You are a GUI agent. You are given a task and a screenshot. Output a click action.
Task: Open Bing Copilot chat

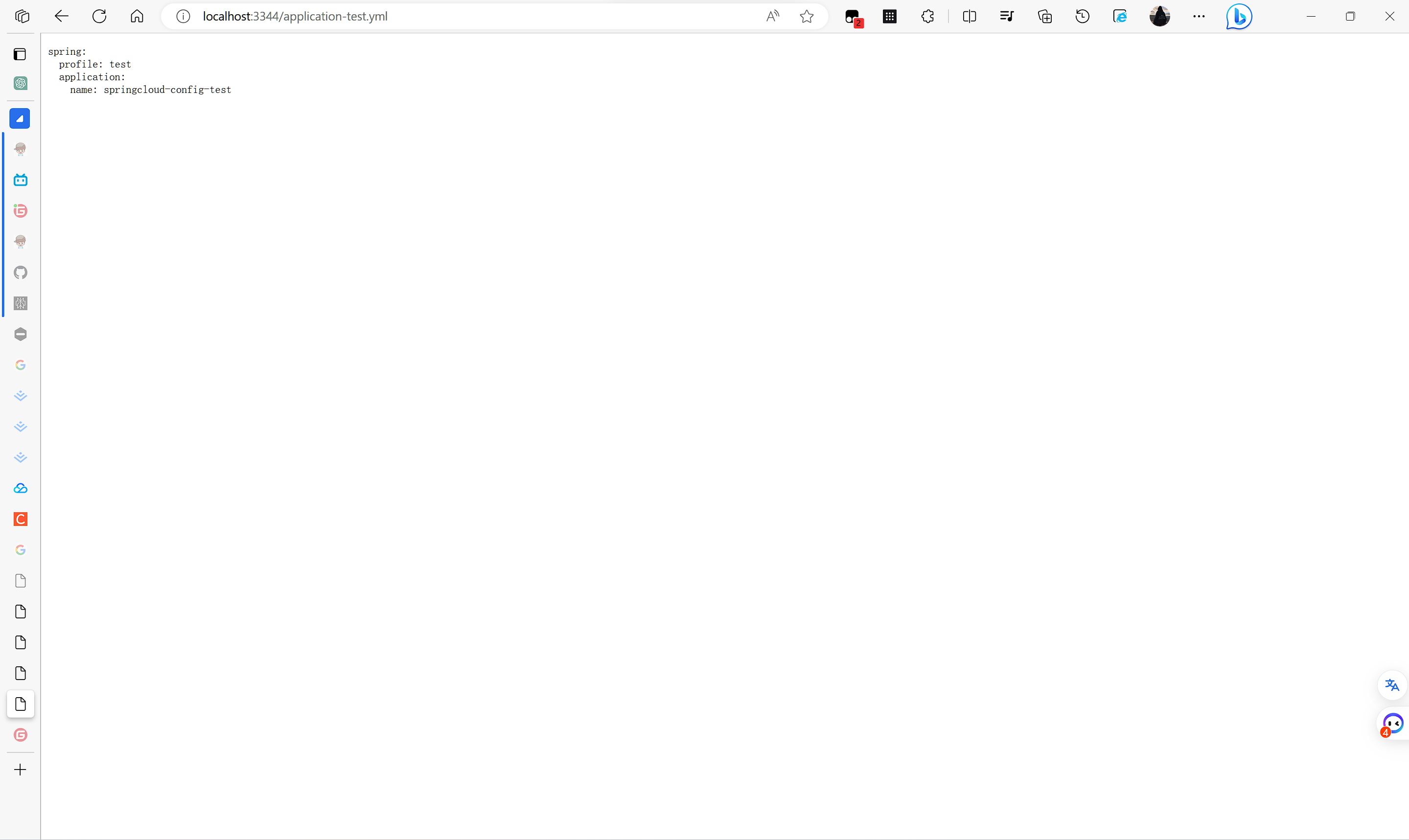click(1239, 17)
